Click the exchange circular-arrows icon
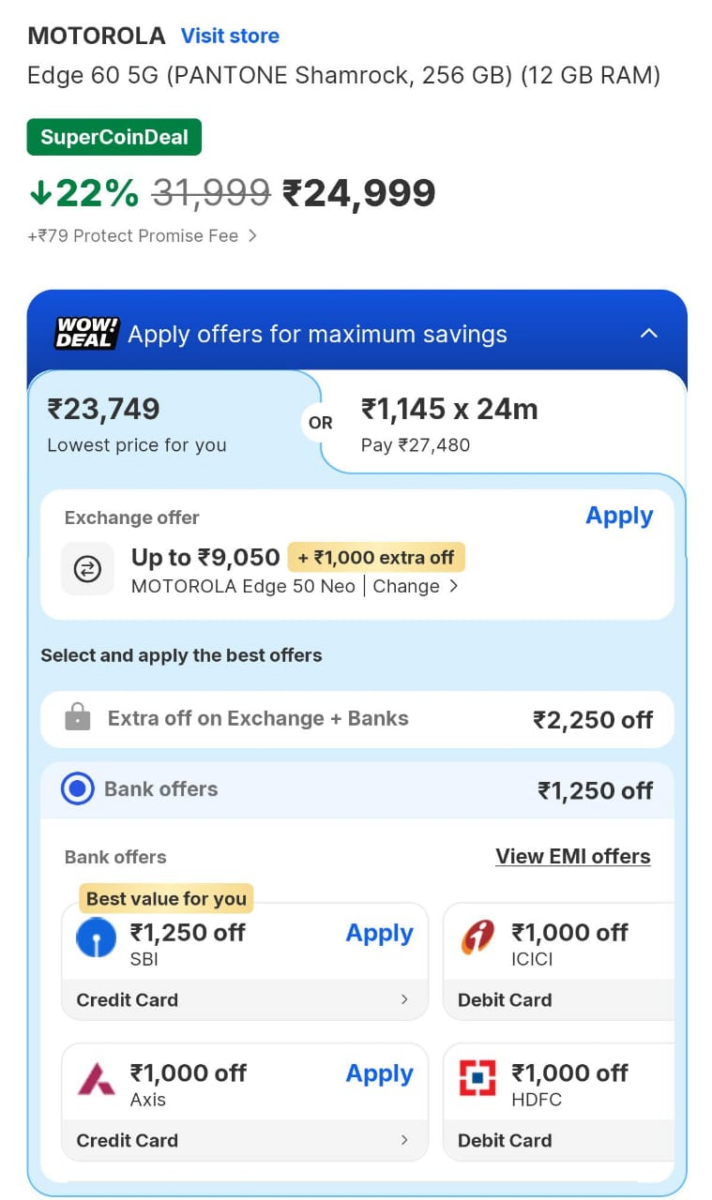 coord(87,569)
